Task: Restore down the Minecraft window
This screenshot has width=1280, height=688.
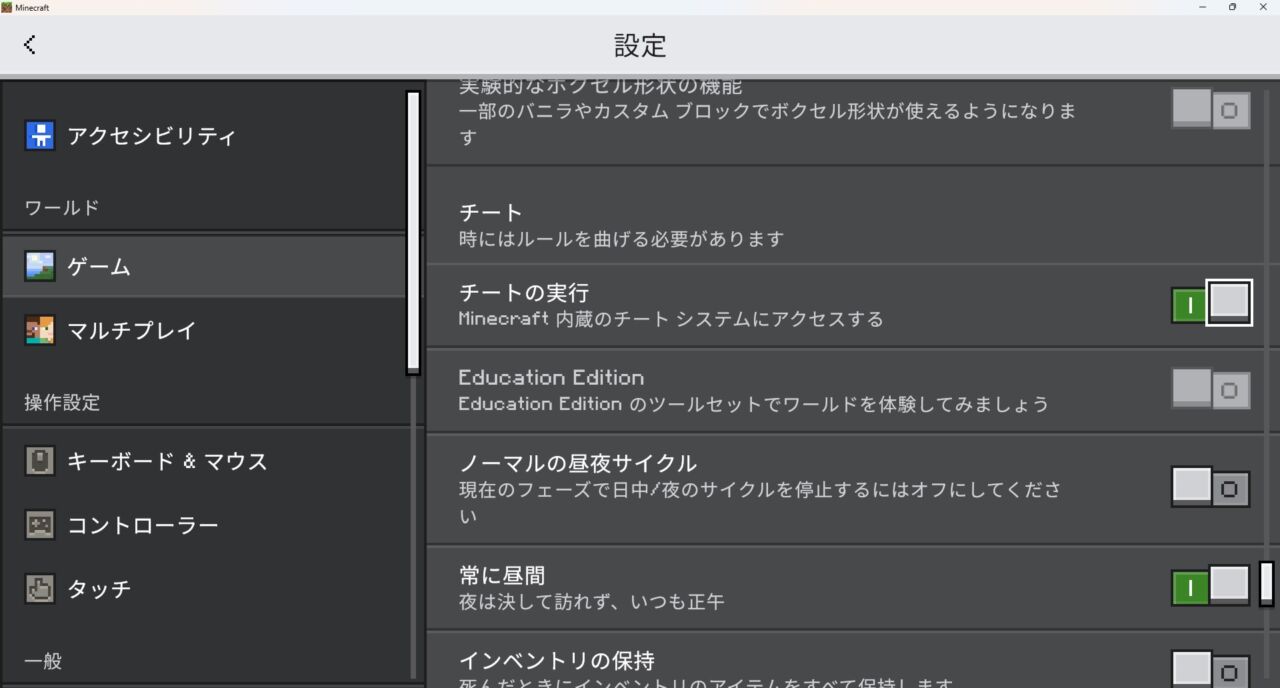Action: click(x=1232, y=7)
